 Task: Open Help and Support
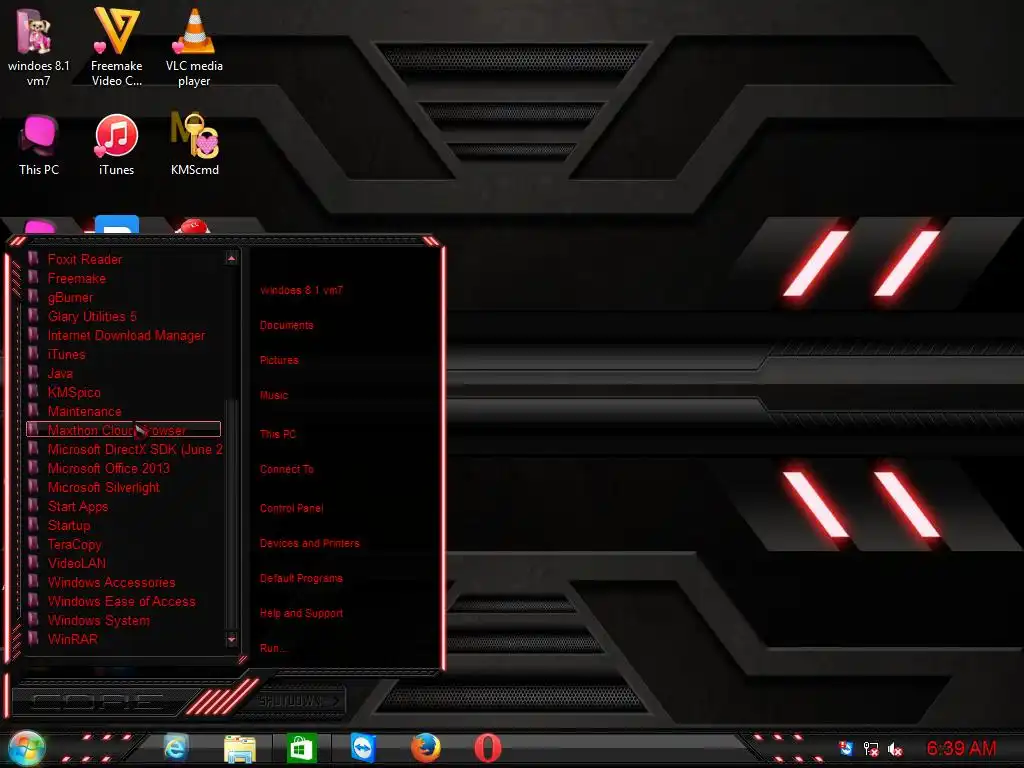[301, 613]
